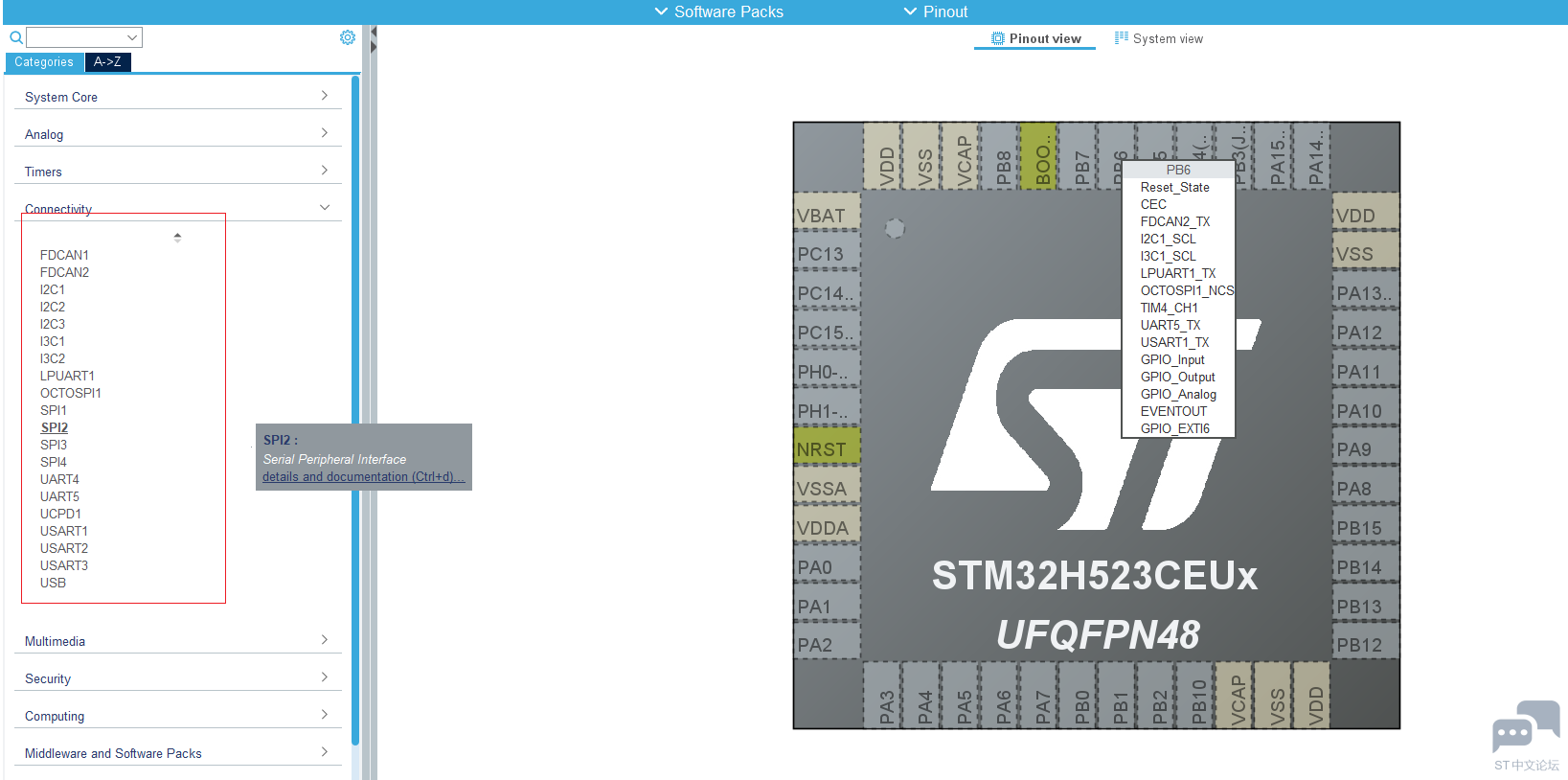Click the settings gear icon in categories panel
The height and width of the screenshot is (780, 1568).
pos(348,37)
